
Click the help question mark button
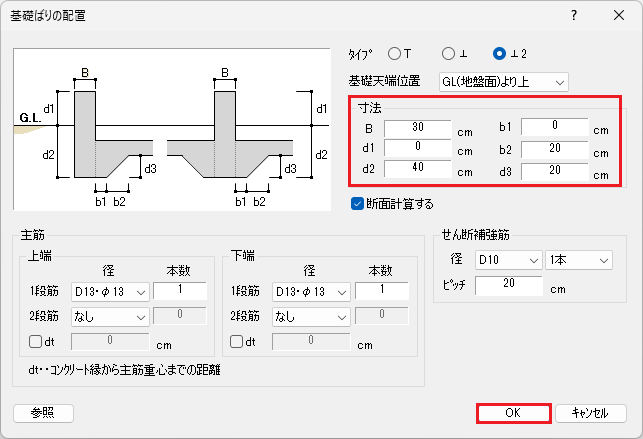573,15
